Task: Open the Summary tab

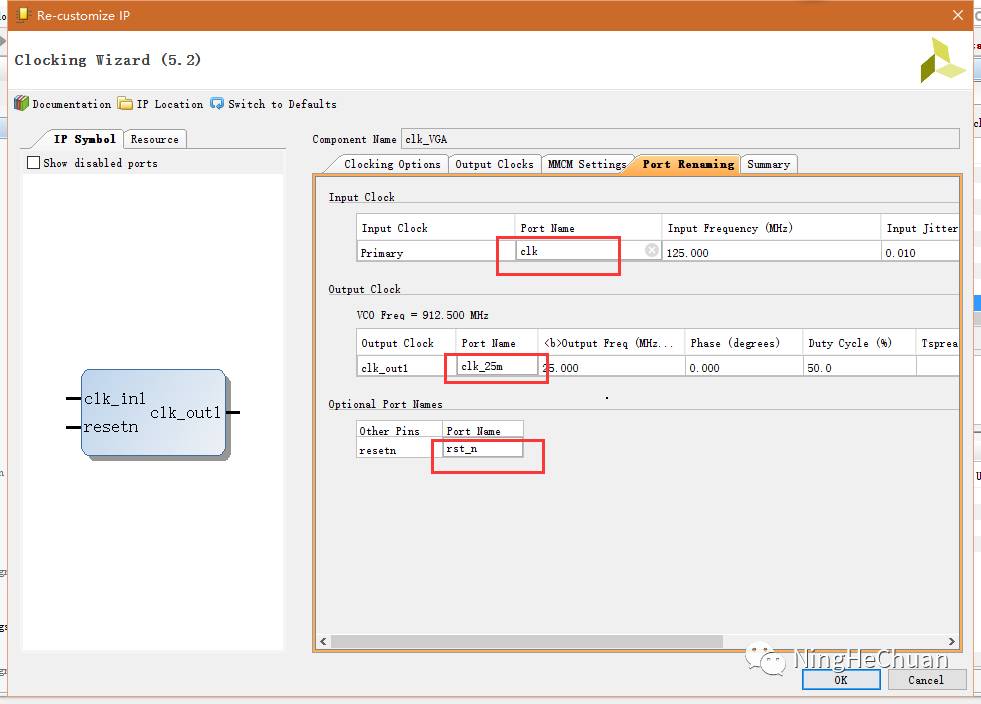Action: (x=768, y=164)
